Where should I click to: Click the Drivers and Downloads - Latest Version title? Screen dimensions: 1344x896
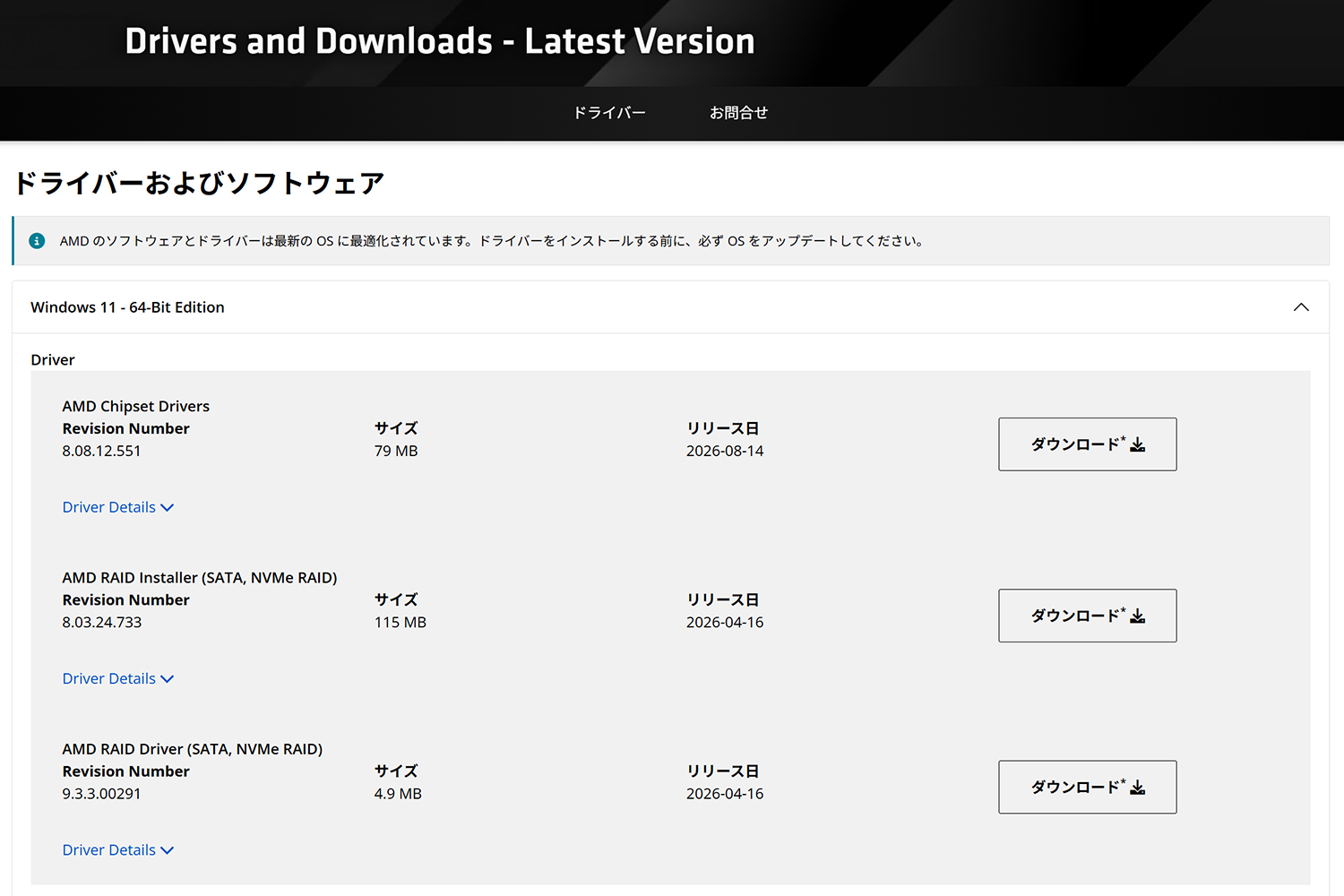pyautogui.click(x=440, y=41)
